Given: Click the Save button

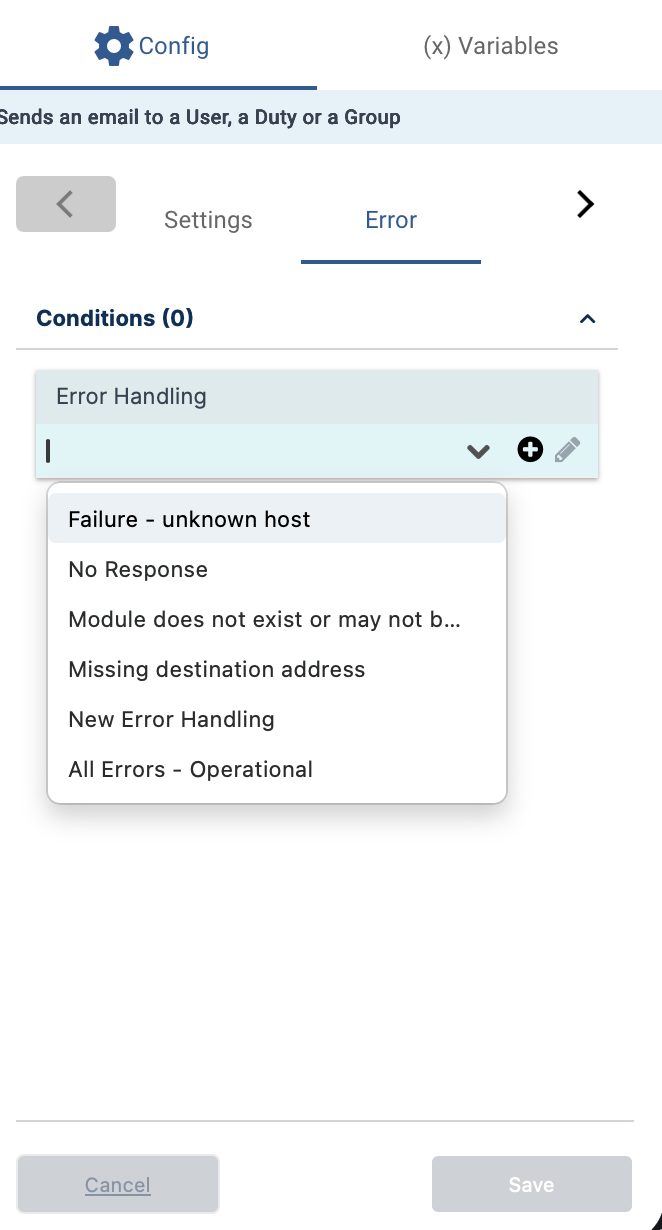Looking at the screenshot, I should pos(531,1184).
